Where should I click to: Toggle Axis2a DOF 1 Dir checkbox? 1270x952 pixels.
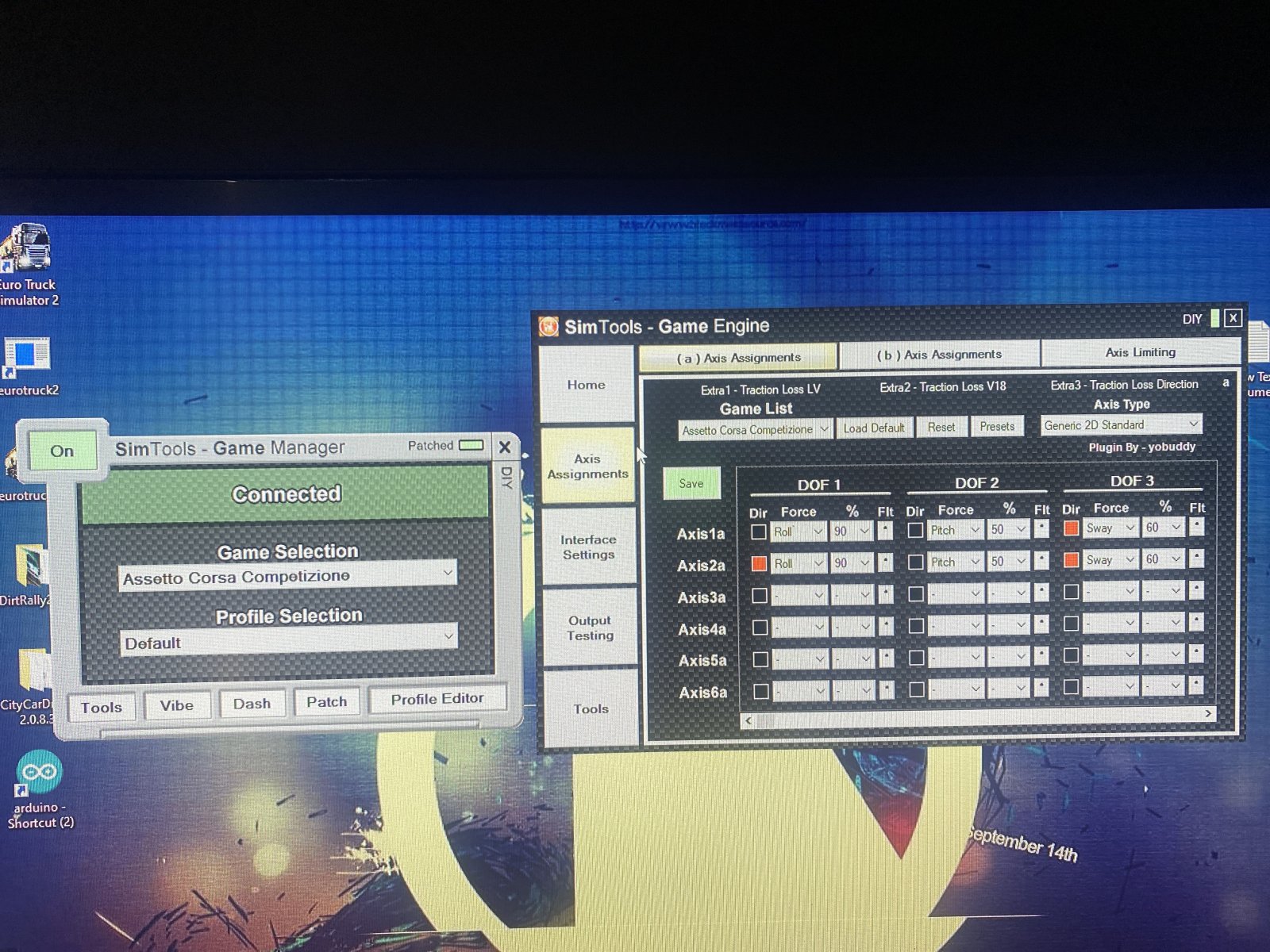759,563
